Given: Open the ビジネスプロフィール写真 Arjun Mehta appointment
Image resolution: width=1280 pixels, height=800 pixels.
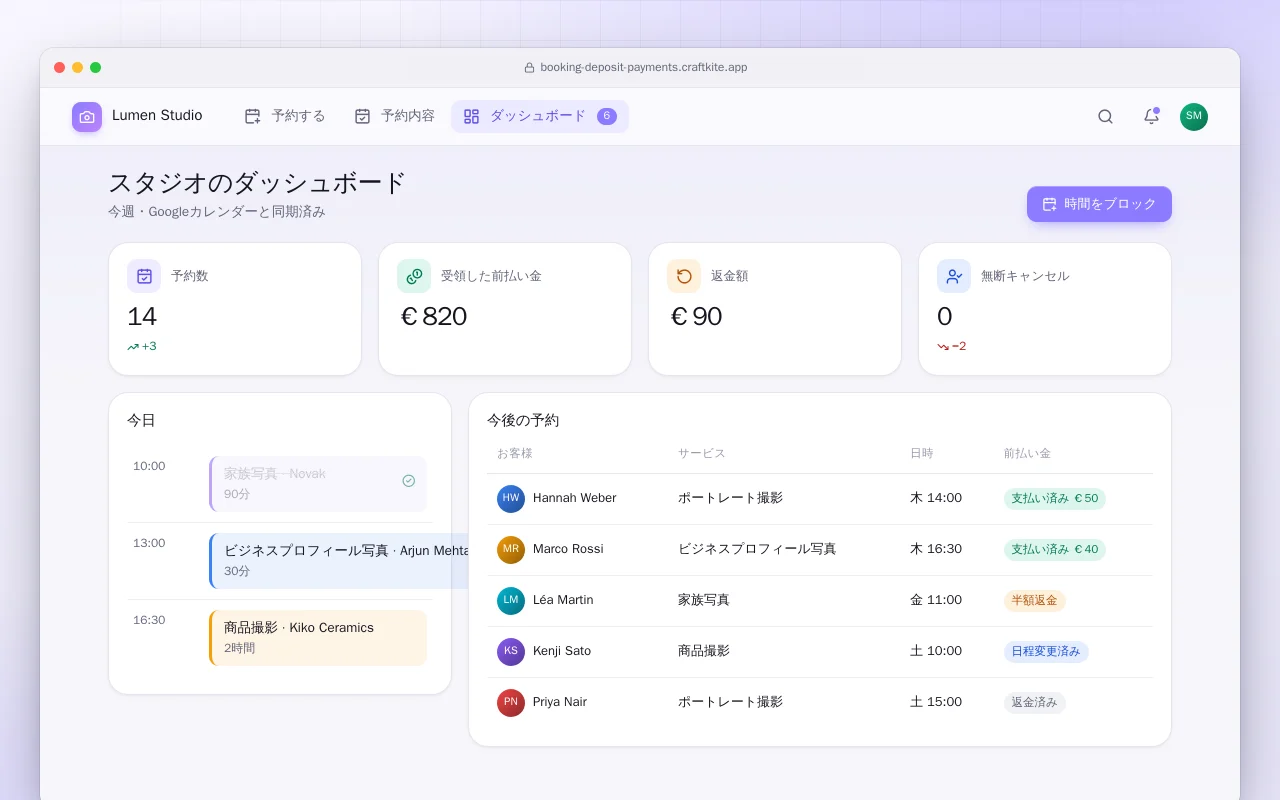Looking at the screenshot, I should 340,561.
